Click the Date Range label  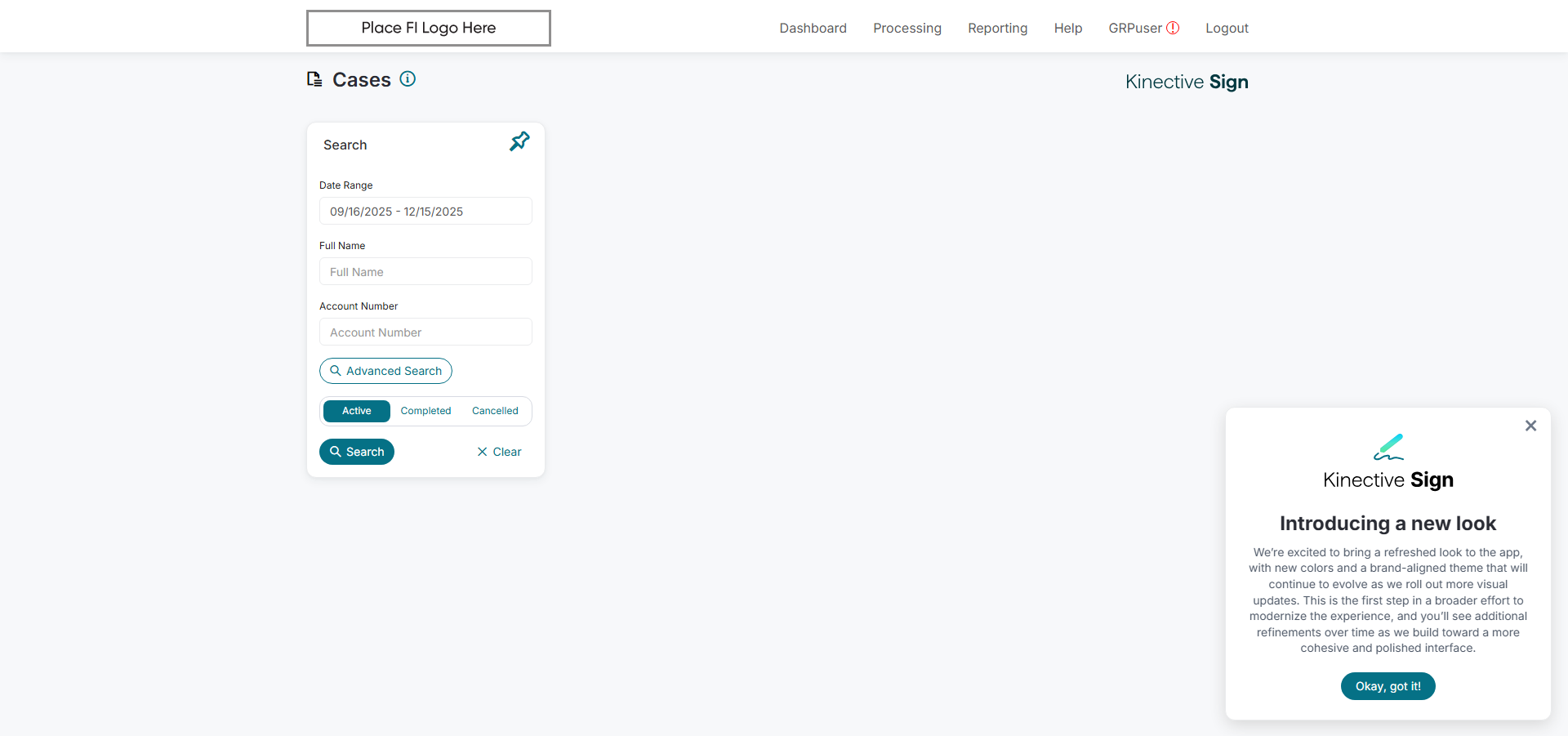(x=346, y=185)
